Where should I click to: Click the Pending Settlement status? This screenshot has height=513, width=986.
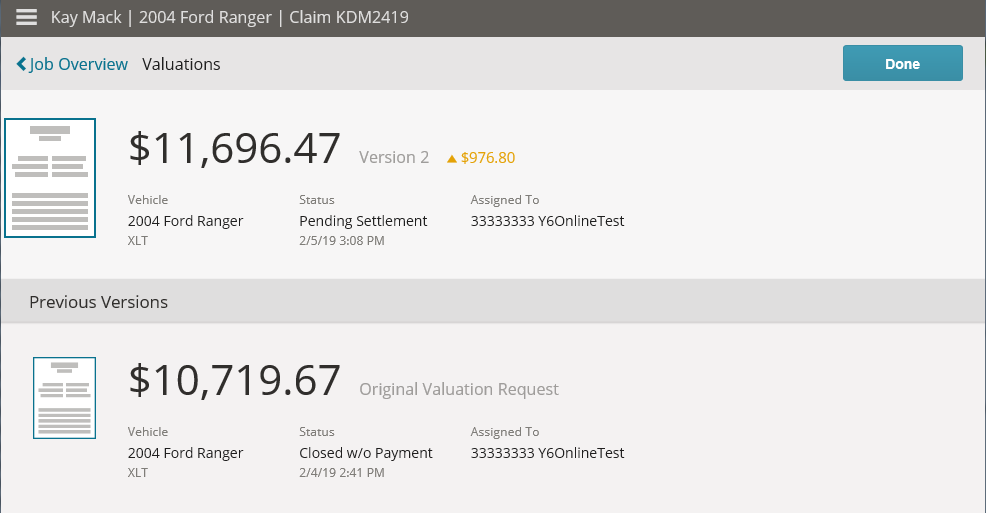pos(363,221)
